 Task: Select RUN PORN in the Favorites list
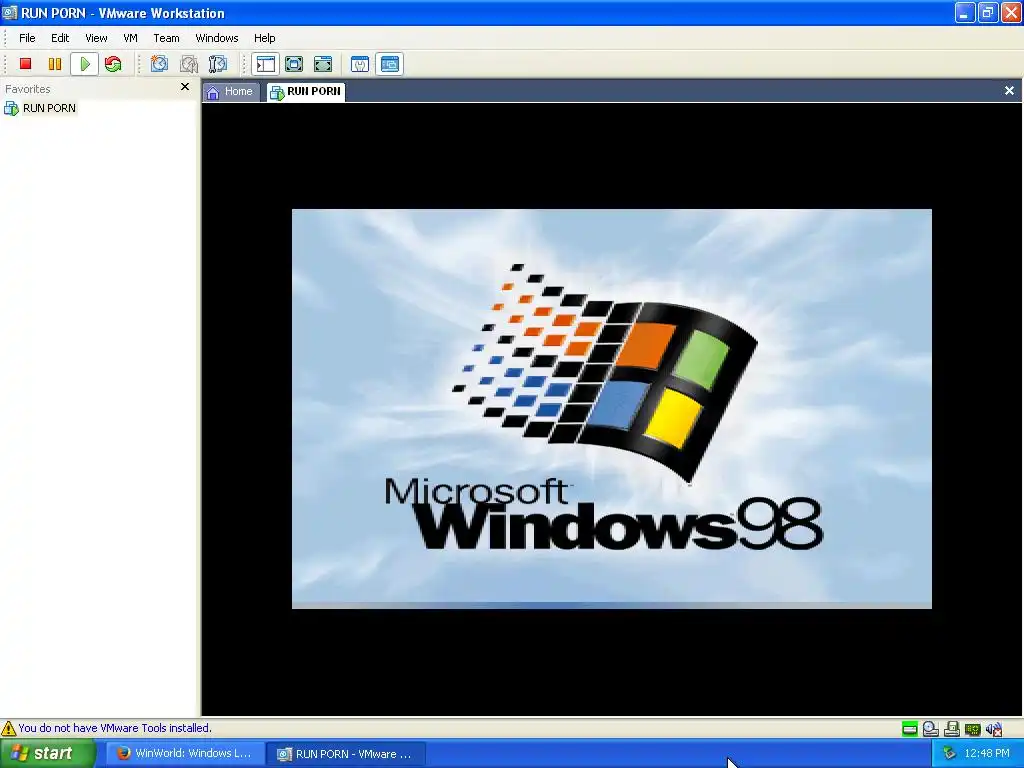coord(40,108)
